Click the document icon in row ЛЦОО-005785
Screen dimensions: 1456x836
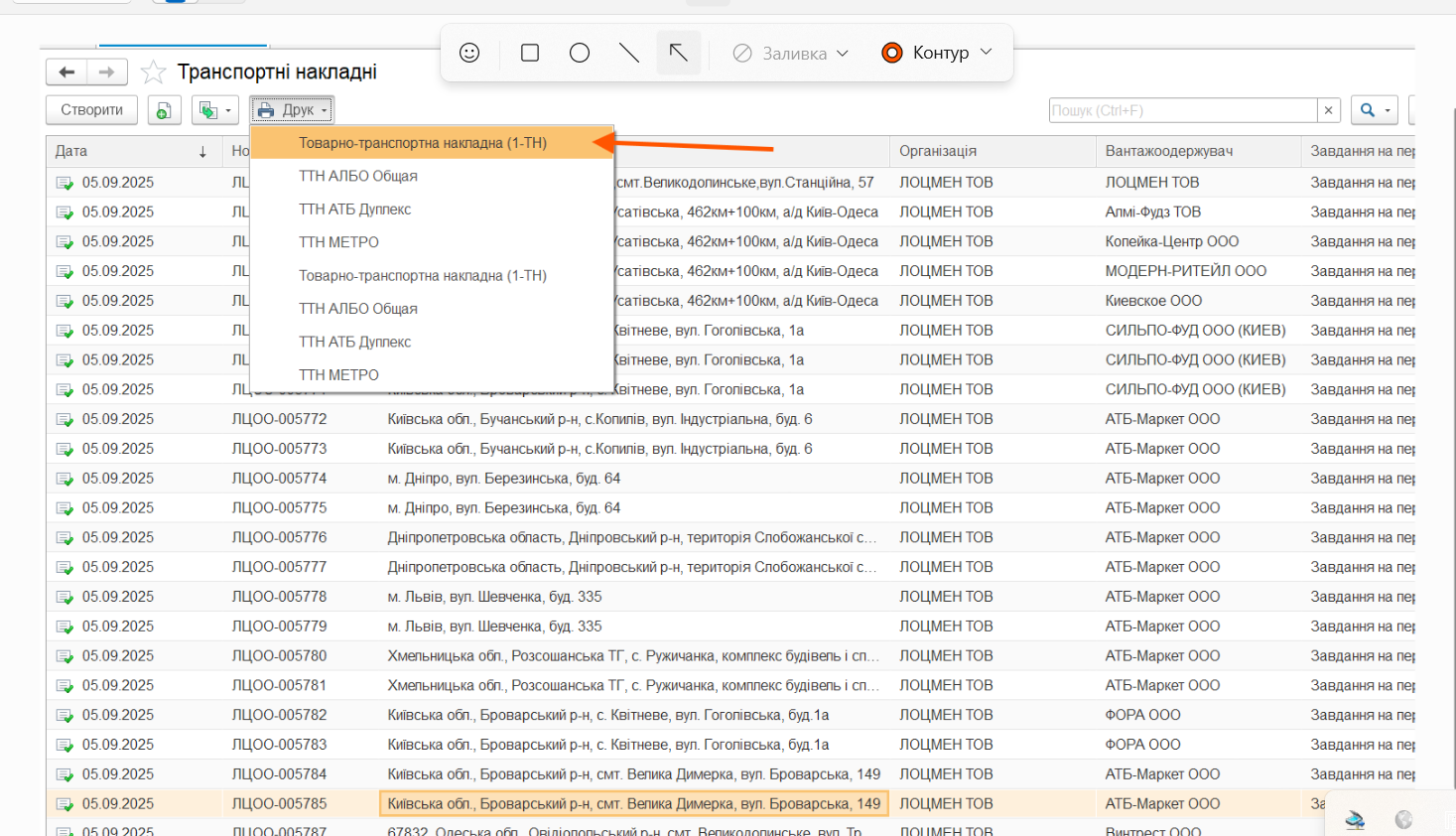[65, 804]
